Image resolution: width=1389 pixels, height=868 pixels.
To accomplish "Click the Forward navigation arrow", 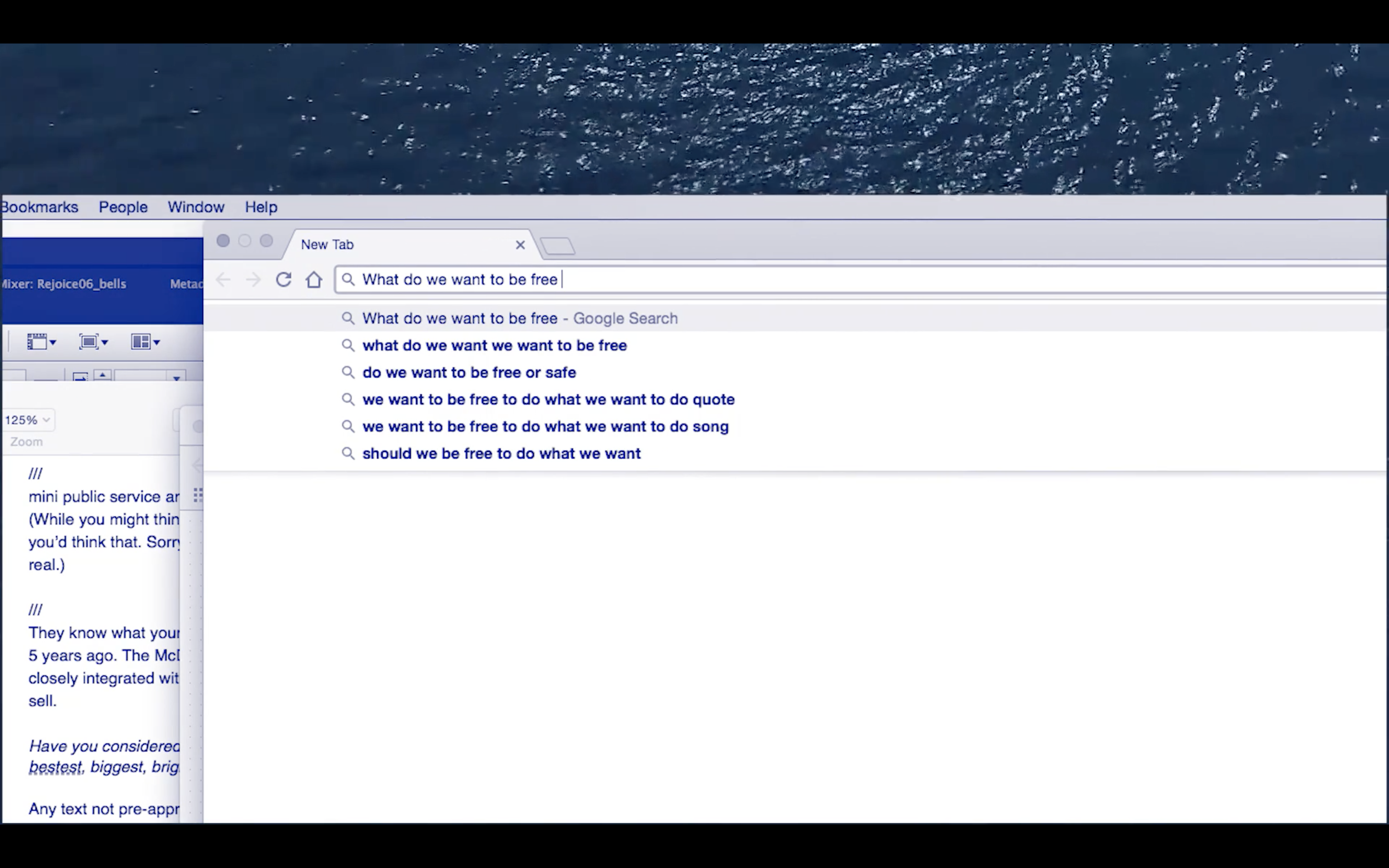I will tap(253, 279).
